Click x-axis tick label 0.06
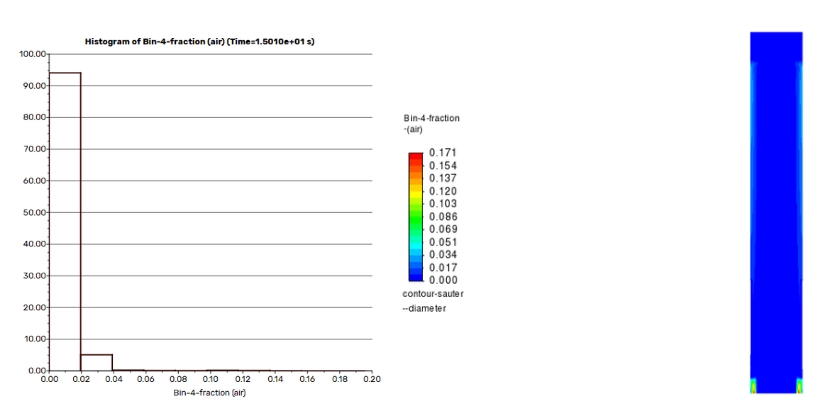The image size is (827, 418). [x=146, y=379]
